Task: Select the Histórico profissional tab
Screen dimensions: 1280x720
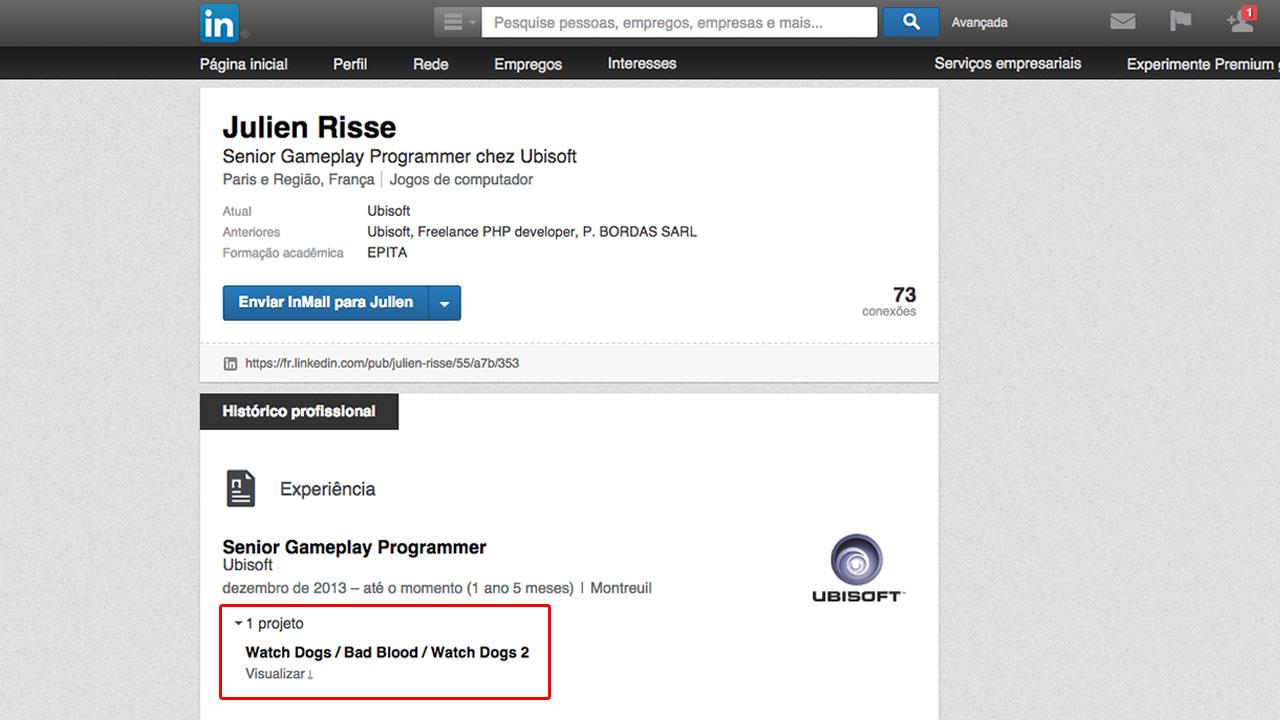Action: 299,412
